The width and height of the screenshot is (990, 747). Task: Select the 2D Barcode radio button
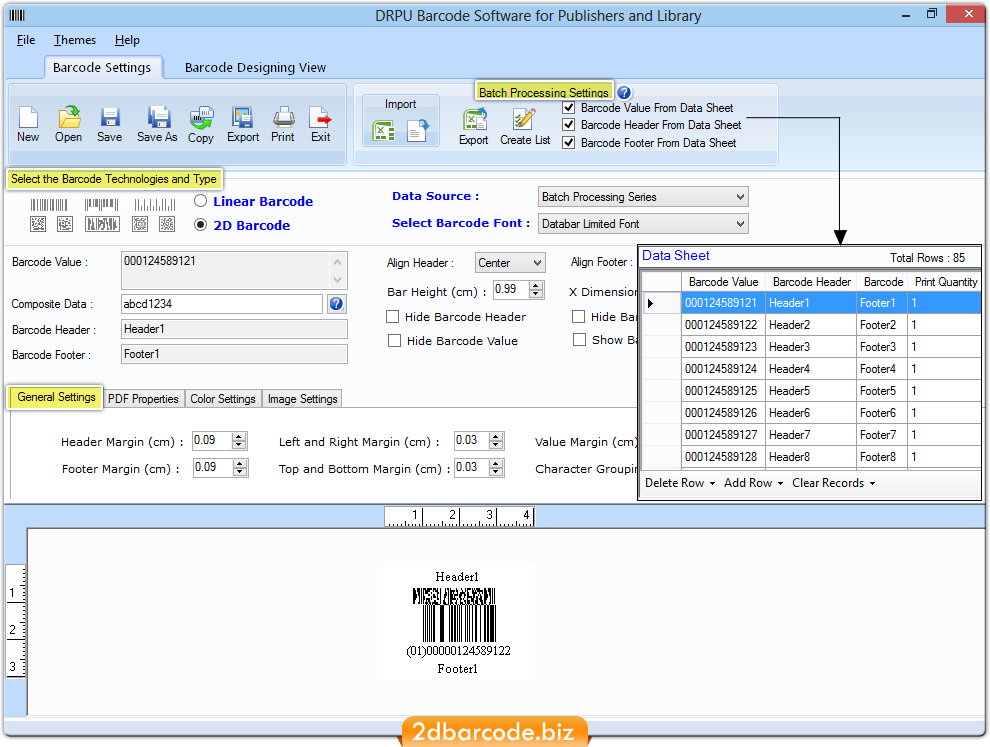[x=201, y=225]
